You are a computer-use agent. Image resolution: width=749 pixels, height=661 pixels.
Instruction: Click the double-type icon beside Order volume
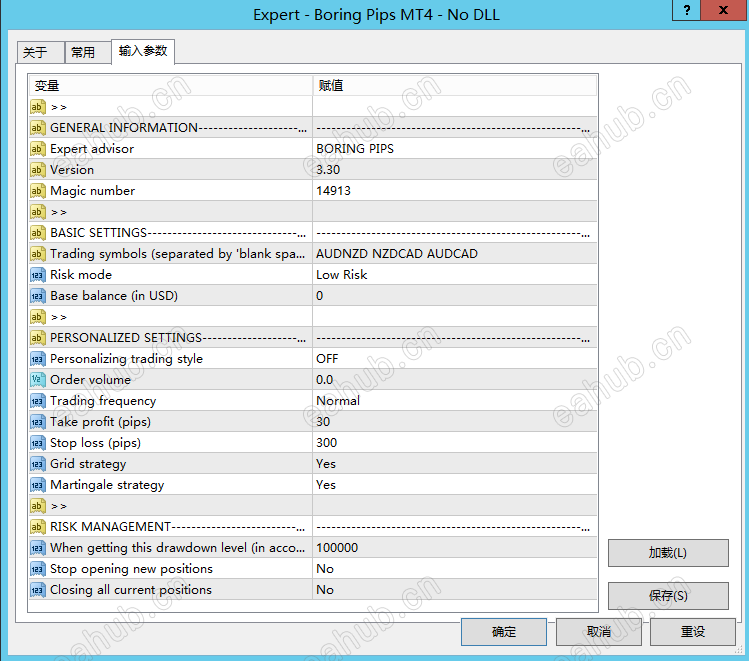click(x=38, y=380)
